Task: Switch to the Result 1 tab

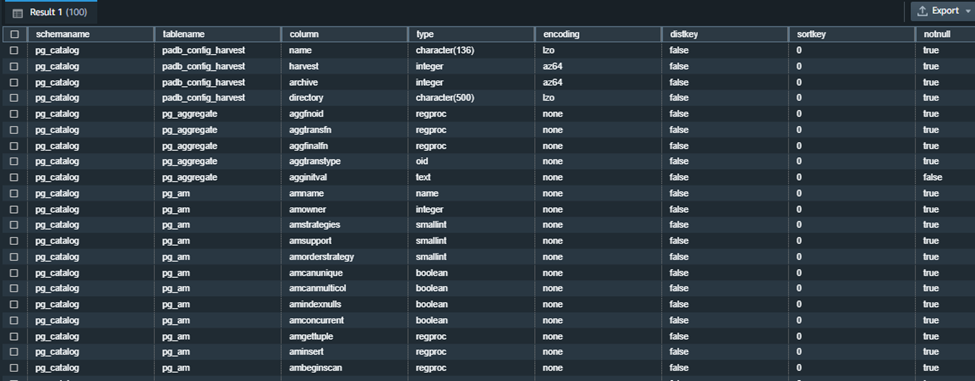Action: pyautogui.click(x=50, y=12)
